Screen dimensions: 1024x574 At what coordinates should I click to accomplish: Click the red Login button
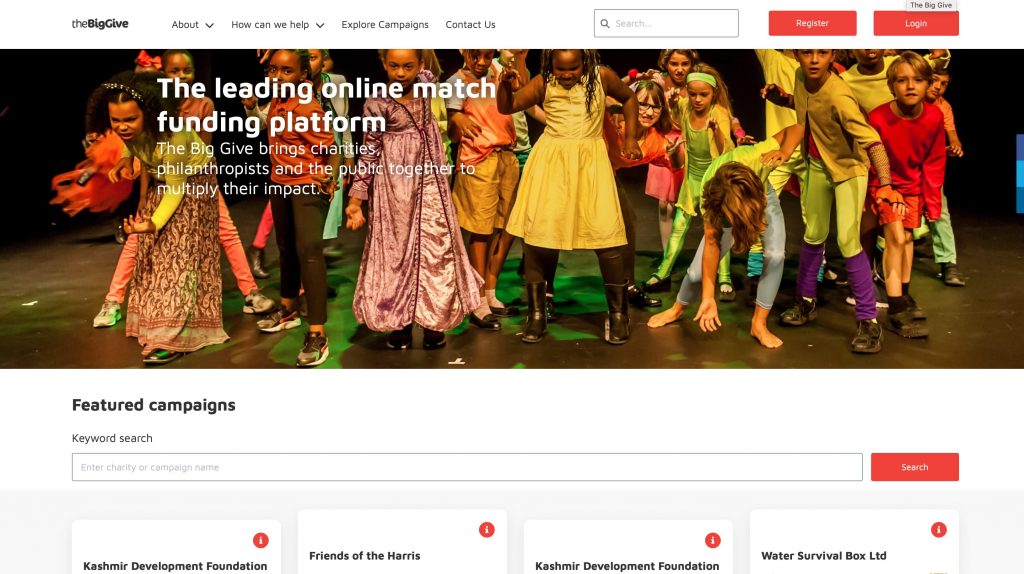tap(916, 23)
